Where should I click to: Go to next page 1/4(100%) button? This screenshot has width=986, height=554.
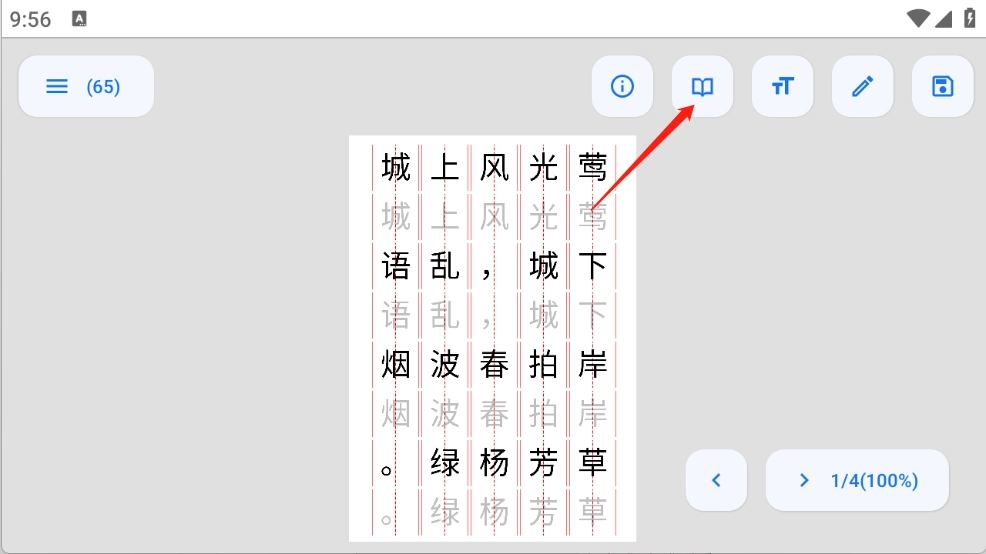pos(857,480)
